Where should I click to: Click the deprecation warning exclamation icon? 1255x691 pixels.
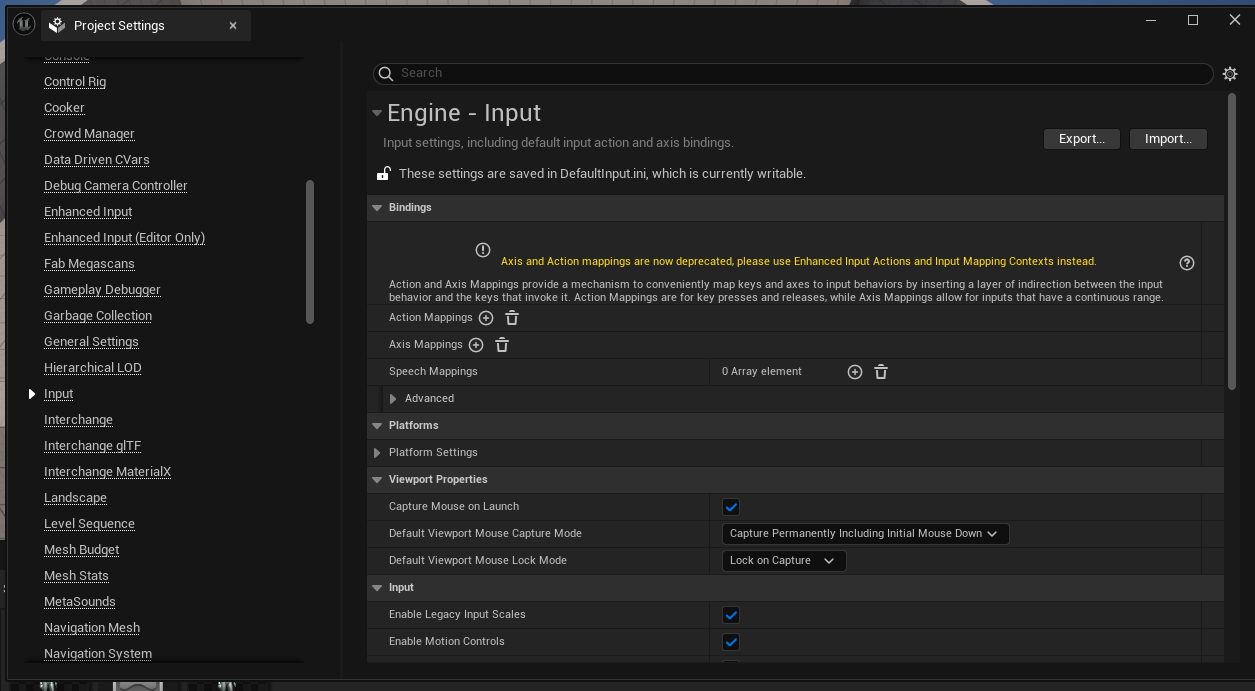click(483, 250)
